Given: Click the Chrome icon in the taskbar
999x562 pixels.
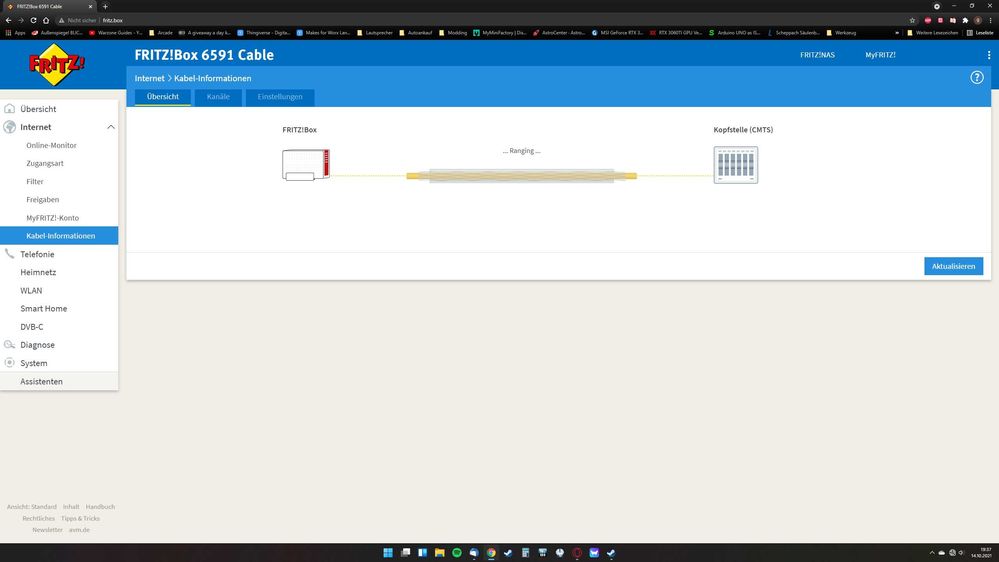Looking at the screenshot, I should click(x=491, y=552).
